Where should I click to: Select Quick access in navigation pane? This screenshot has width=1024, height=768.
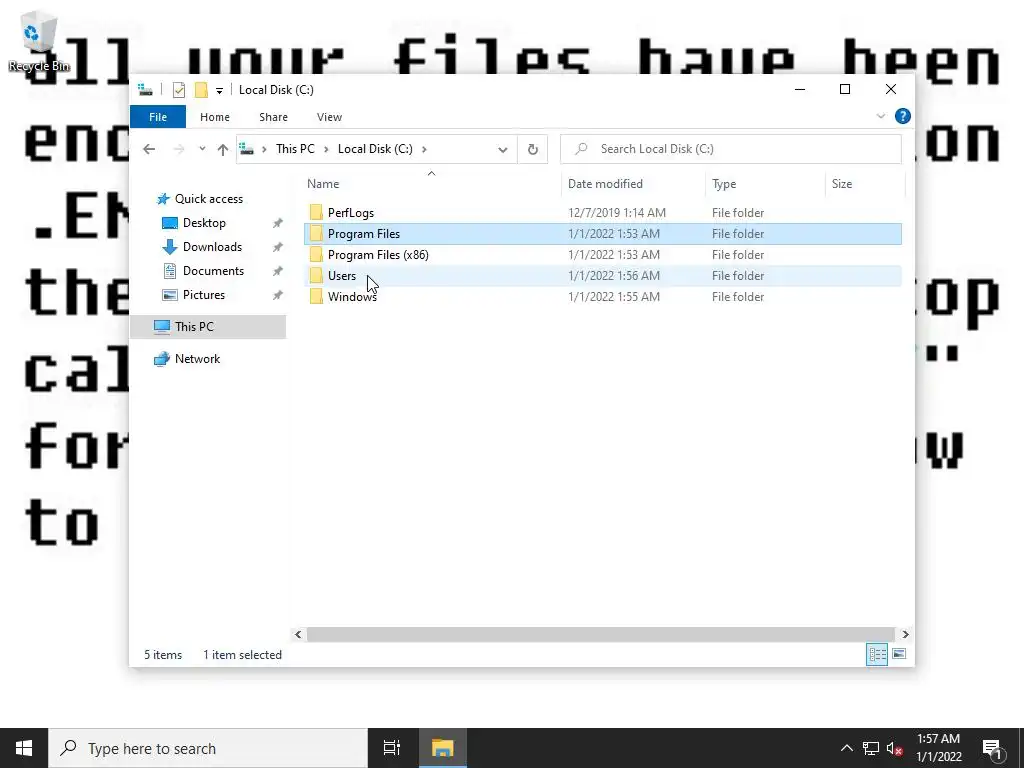pyautogui.click(x=208, y=199)
